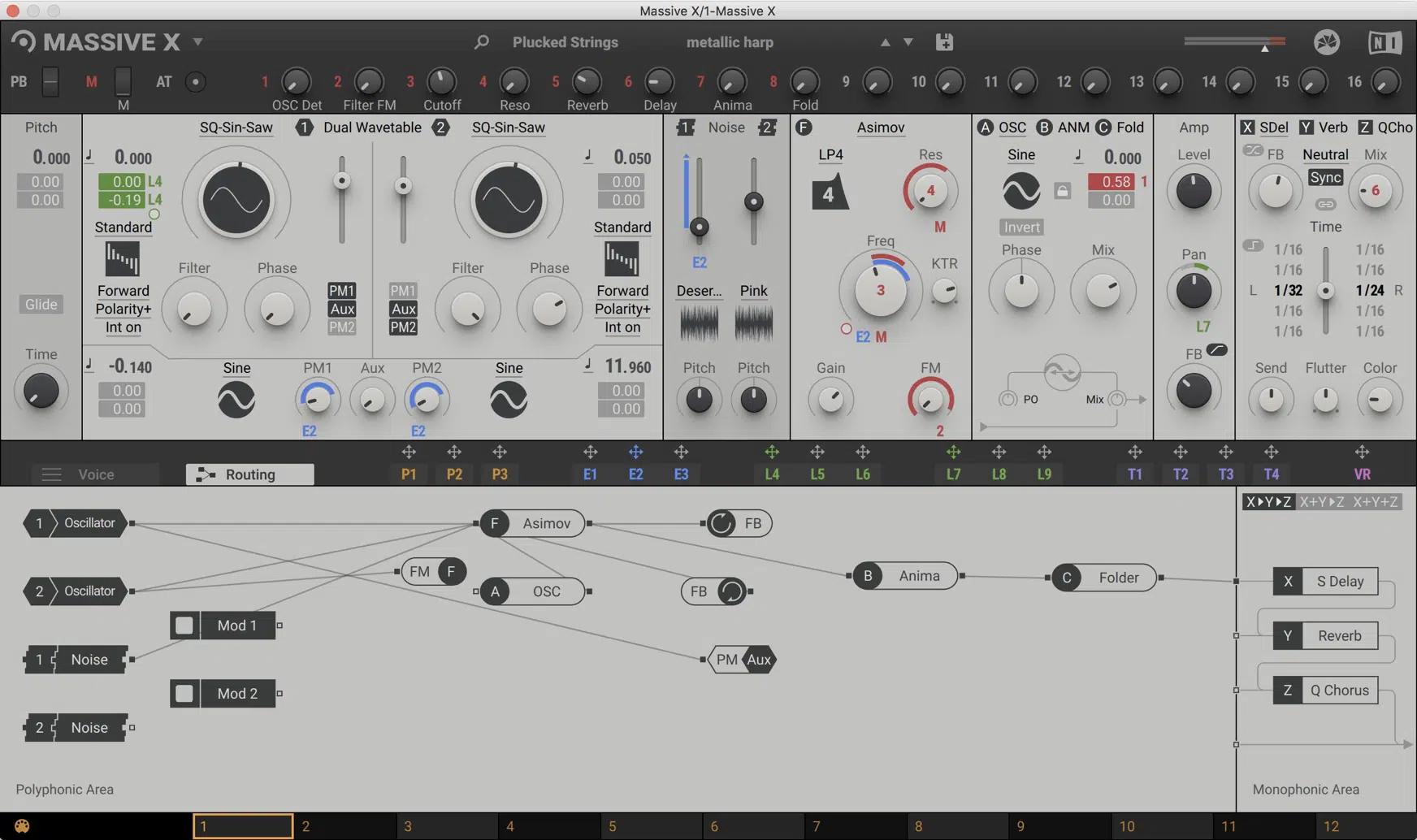
Task: Open the Plucked Strings preset category
Action: click(565, 42)
